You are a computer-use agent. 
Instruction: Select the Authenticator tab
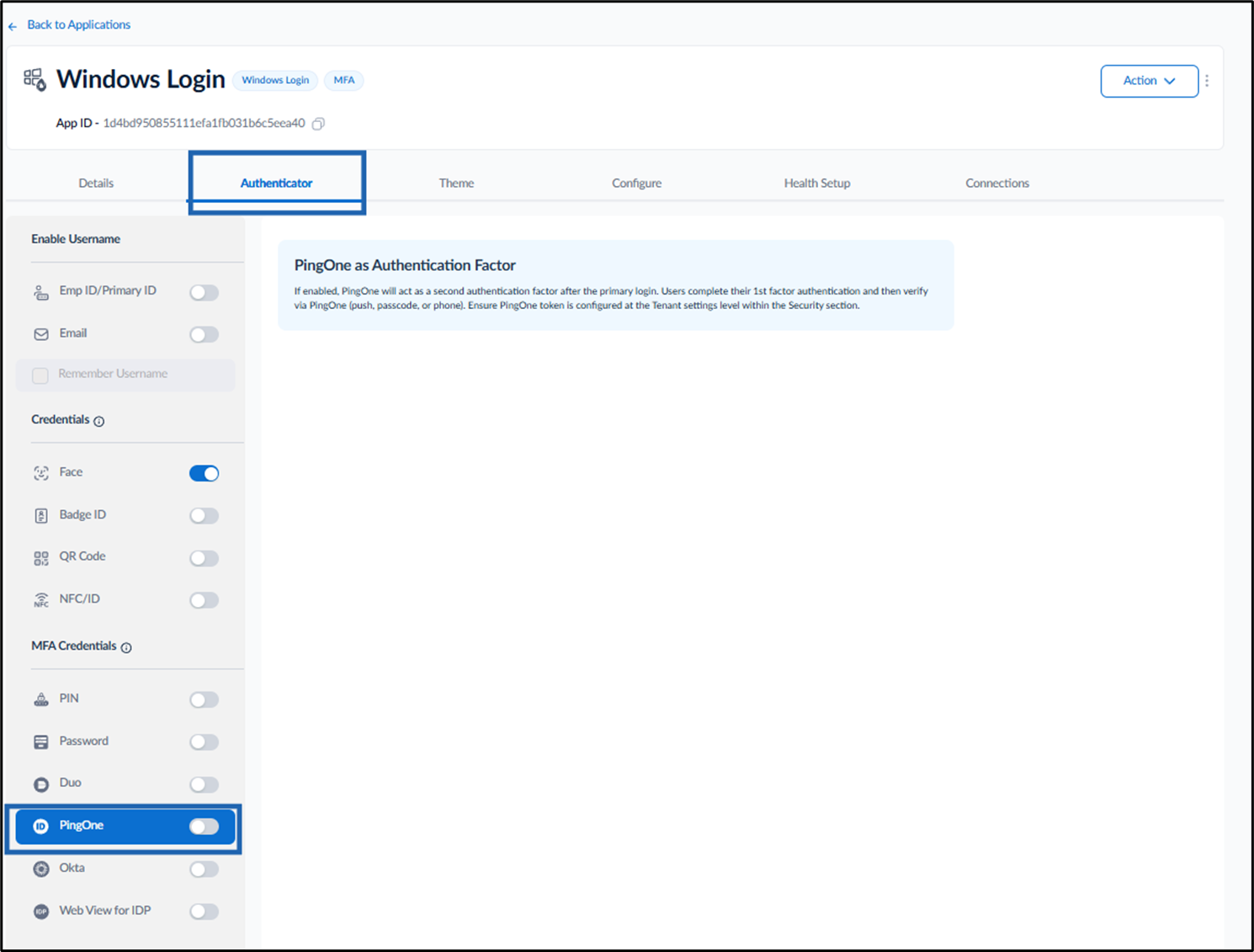[x=276, y=183]
